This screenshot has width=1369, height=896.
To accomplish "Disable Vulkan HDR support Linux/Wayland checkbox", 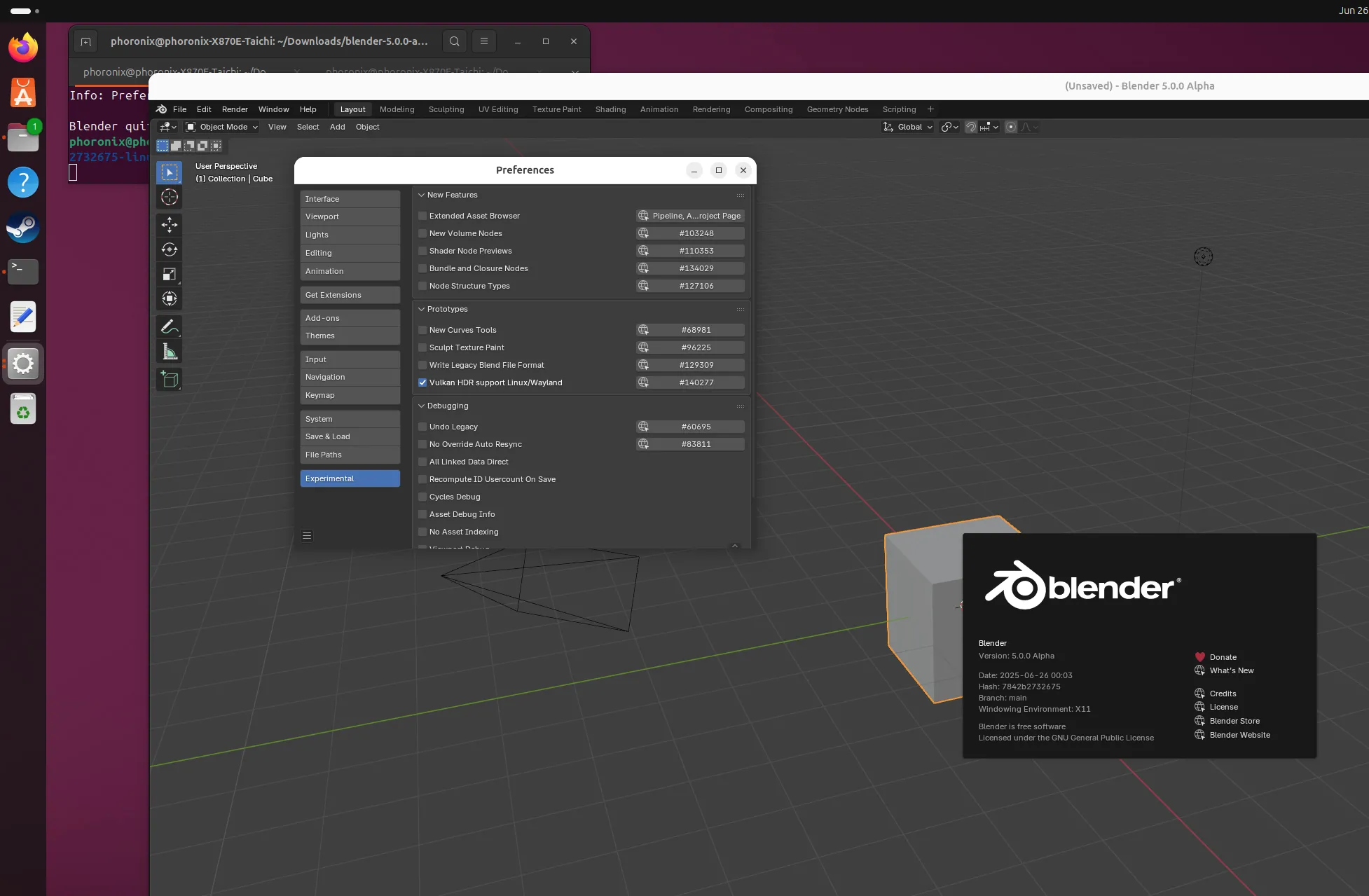I will 422,382.
